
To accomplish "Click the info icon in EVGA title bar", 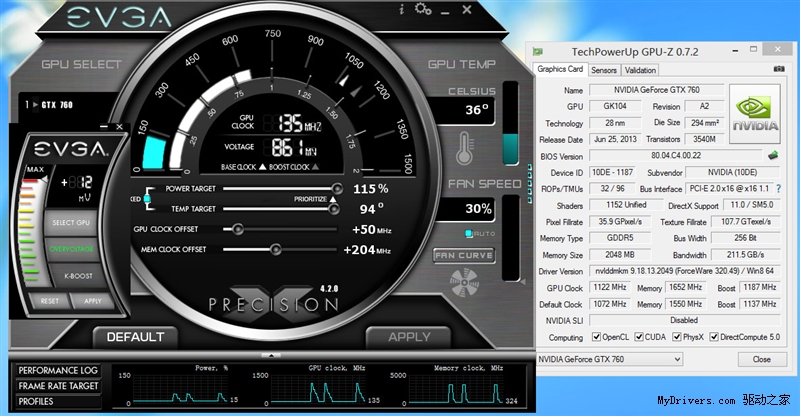I will click(x=402, y=9).
